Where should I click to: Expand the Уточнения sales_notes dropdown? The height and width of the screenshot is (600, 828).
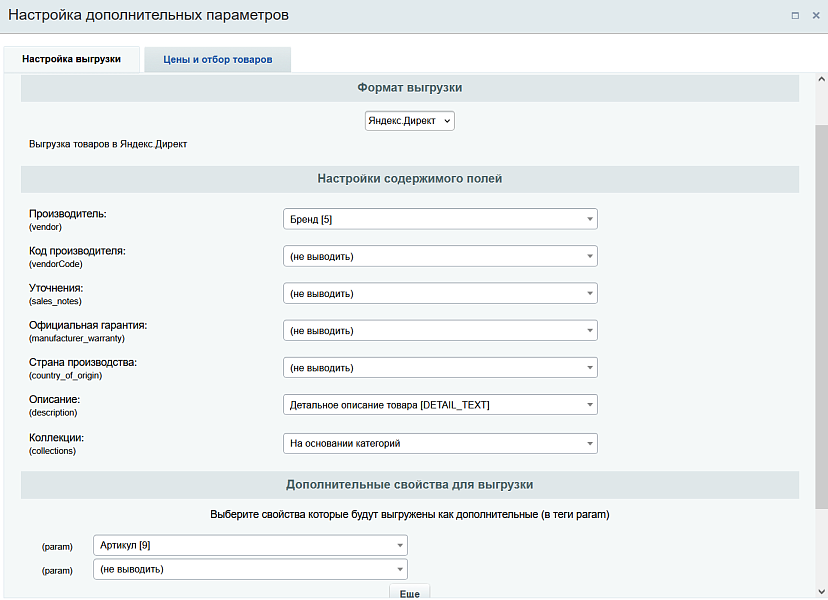point(440,293)
